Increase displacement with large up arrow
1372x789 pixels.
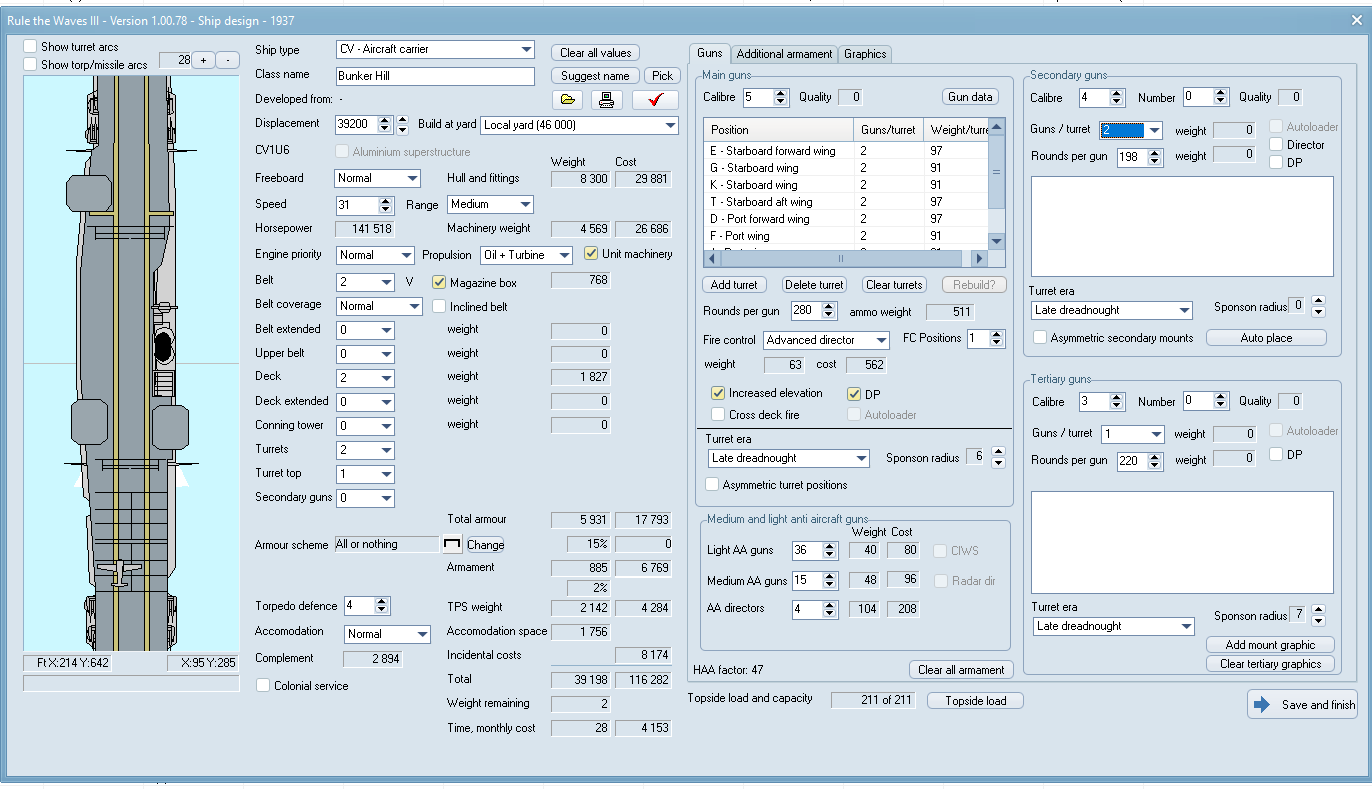click(402, 120)
